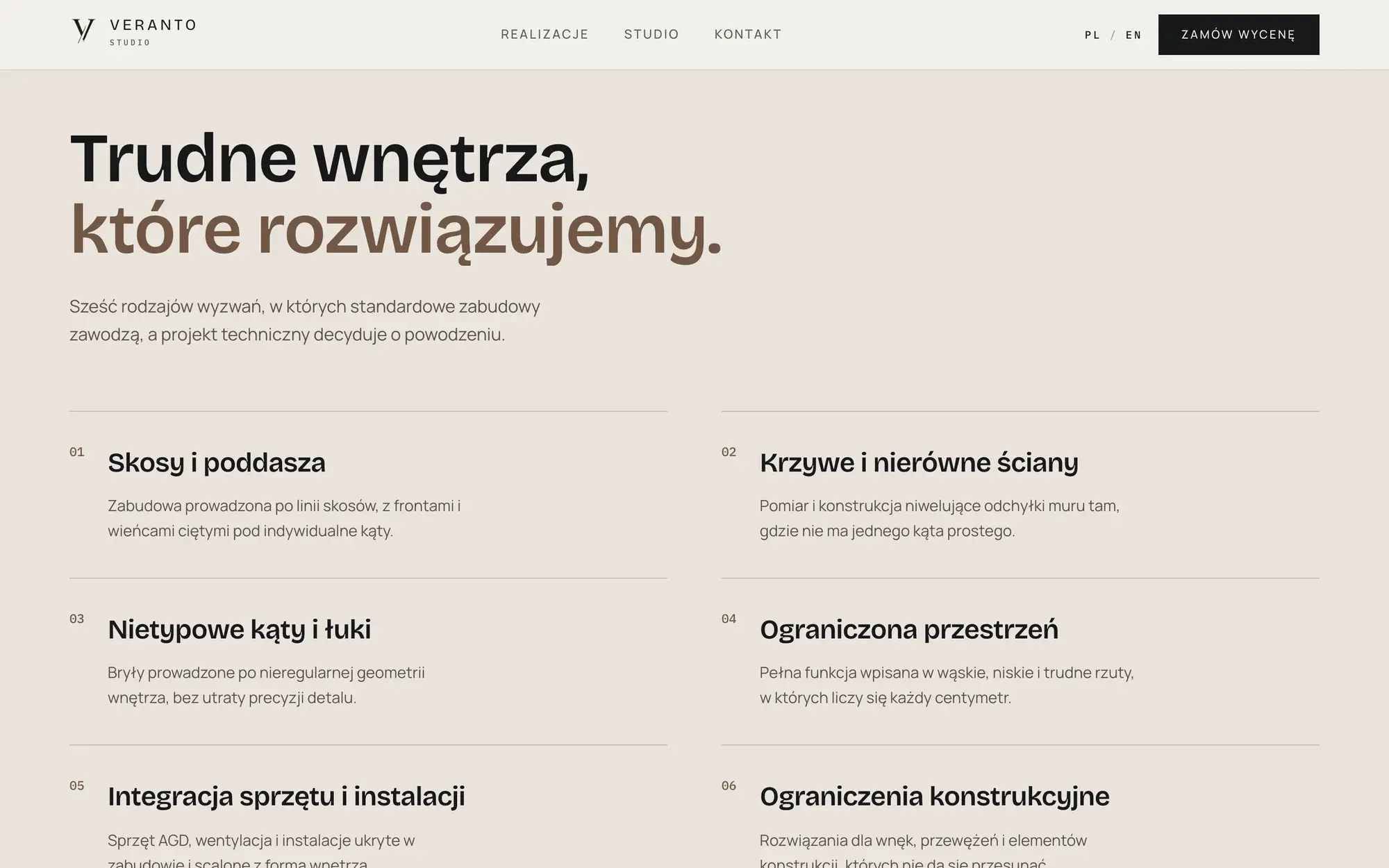Click the number 06 label

729,785
